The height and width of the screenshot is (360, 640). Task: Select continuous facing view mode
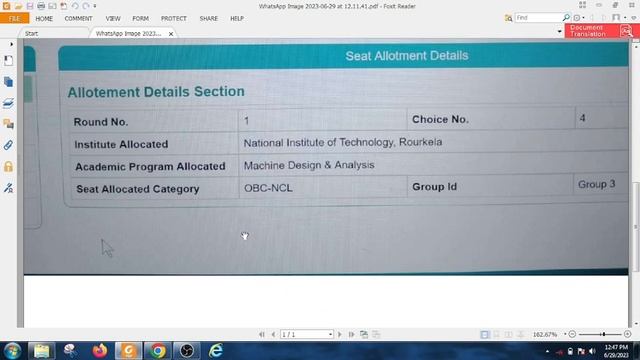pyautogui.click(x=520, y=334)
